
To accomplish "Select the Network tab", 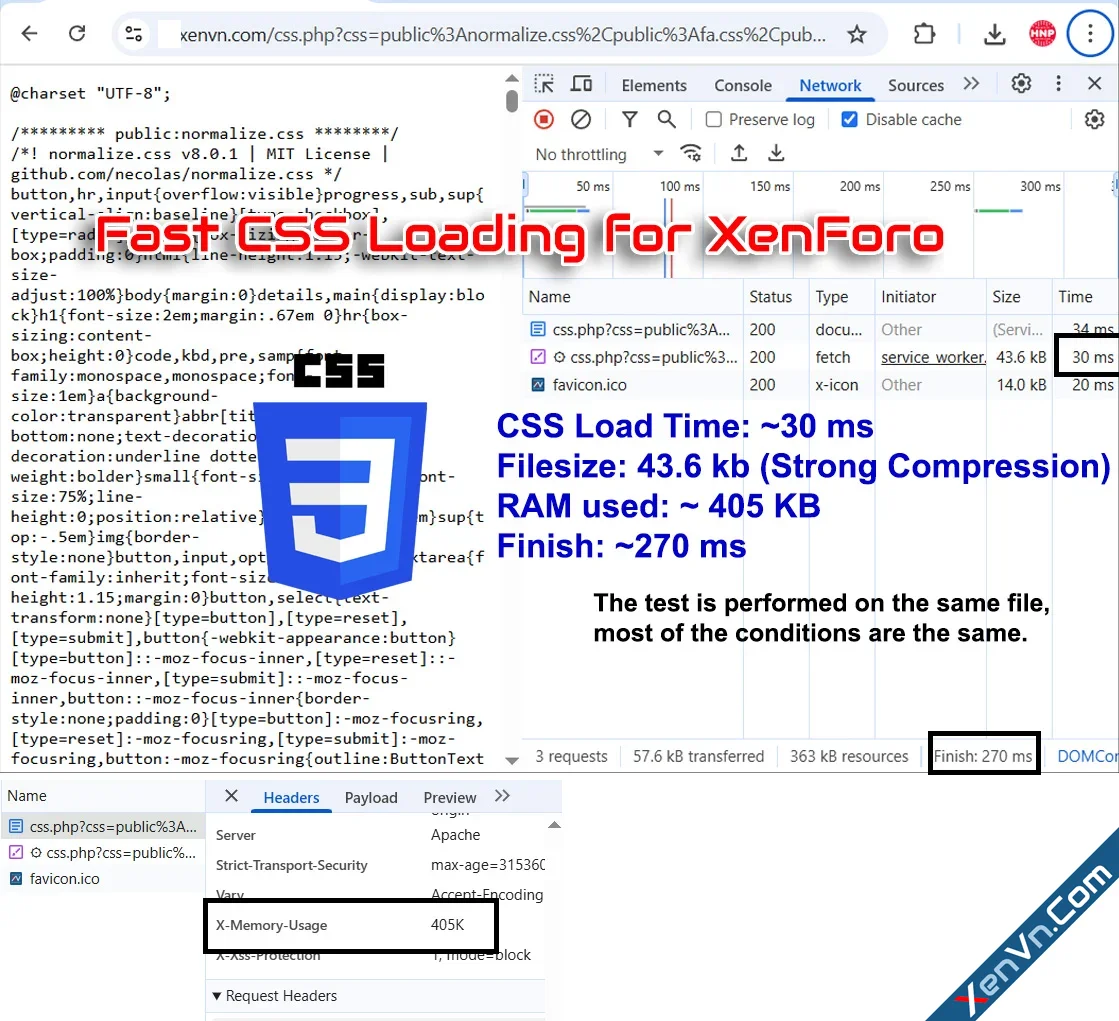I will tap(830, 86).
